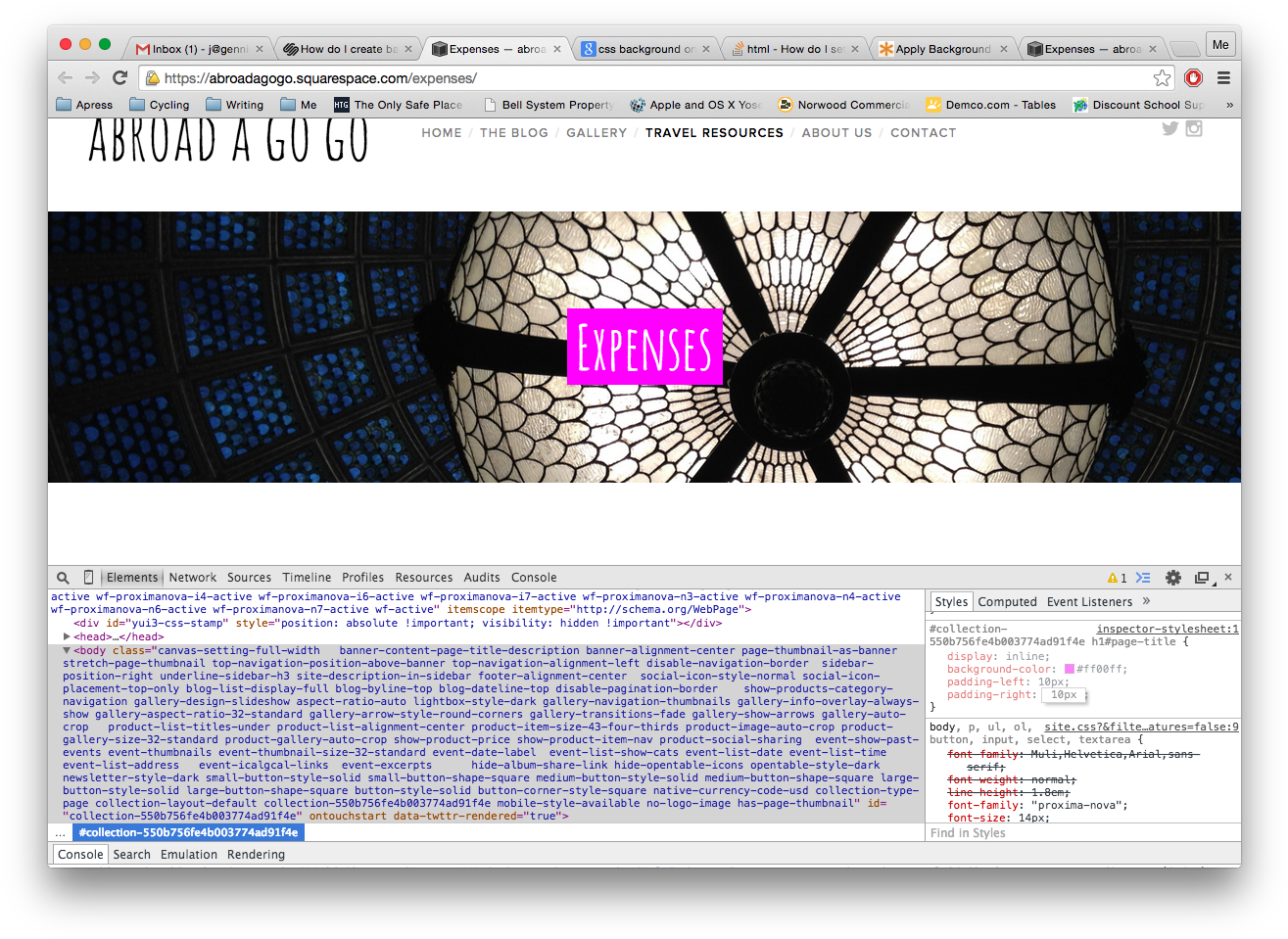
Task: Open DevTools settings gear
Action: pos(1173,578)
